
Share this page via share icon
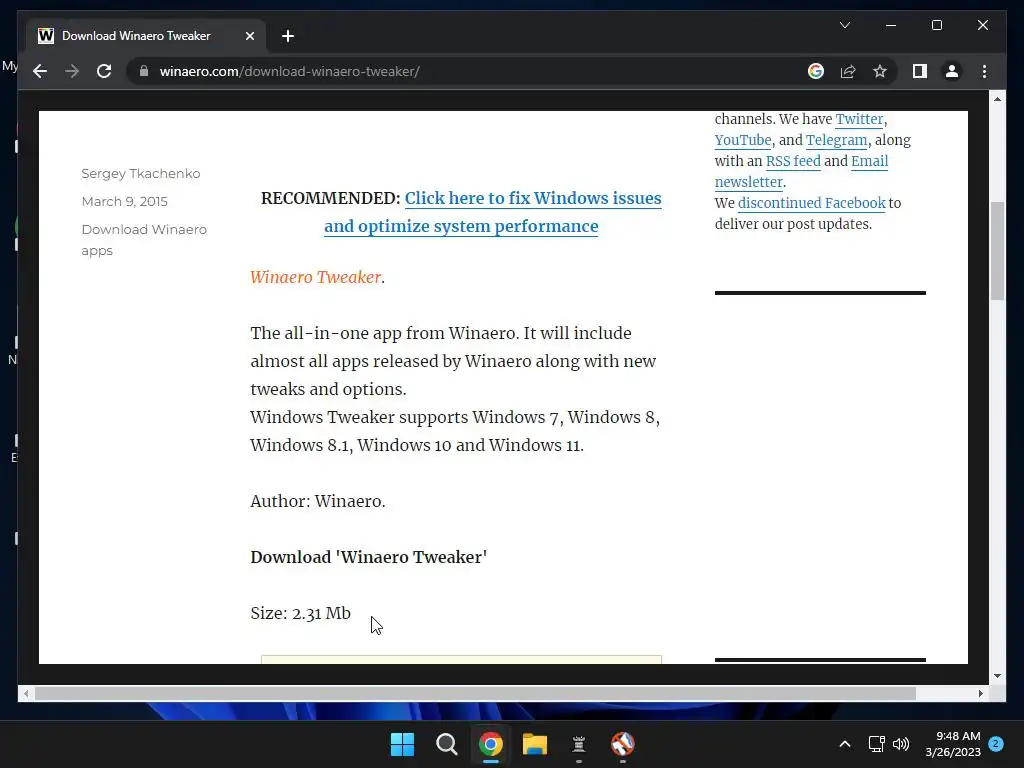pyautogui.click(x=848, y=71)
